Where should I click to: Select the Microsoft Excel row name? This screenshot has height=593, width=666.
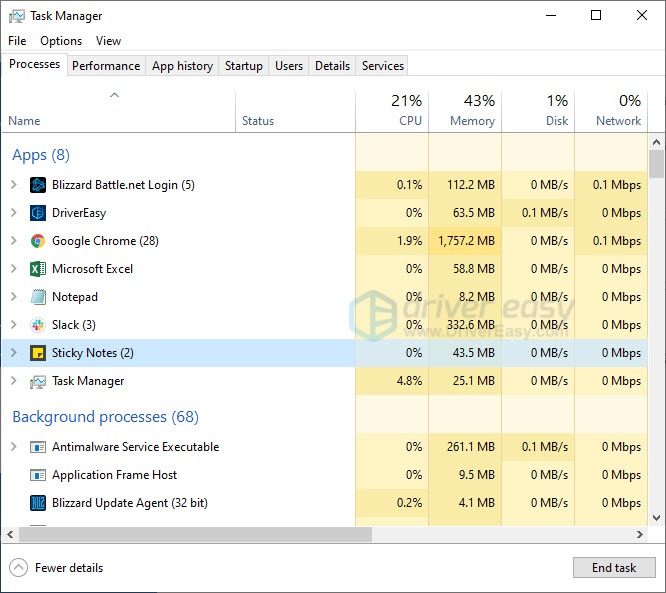click(92, 269)
